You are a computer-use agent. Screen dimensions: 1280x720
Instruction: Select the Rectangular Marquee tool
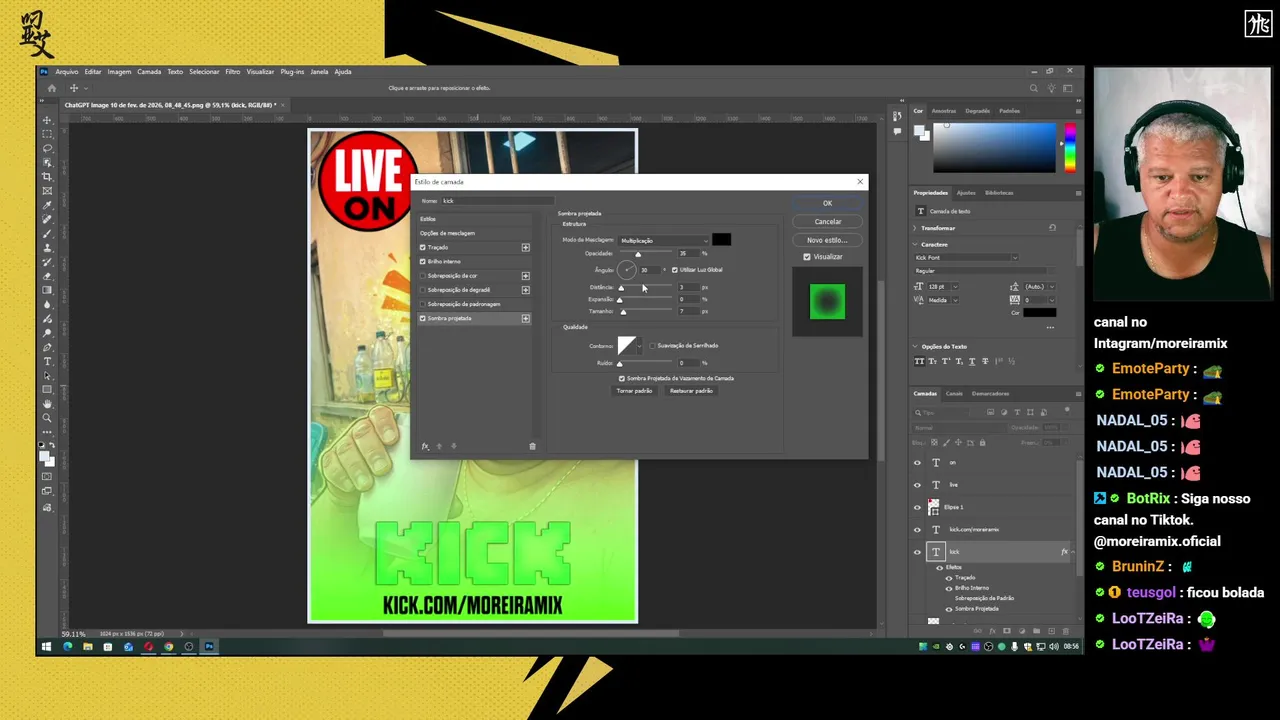[47, 134]
